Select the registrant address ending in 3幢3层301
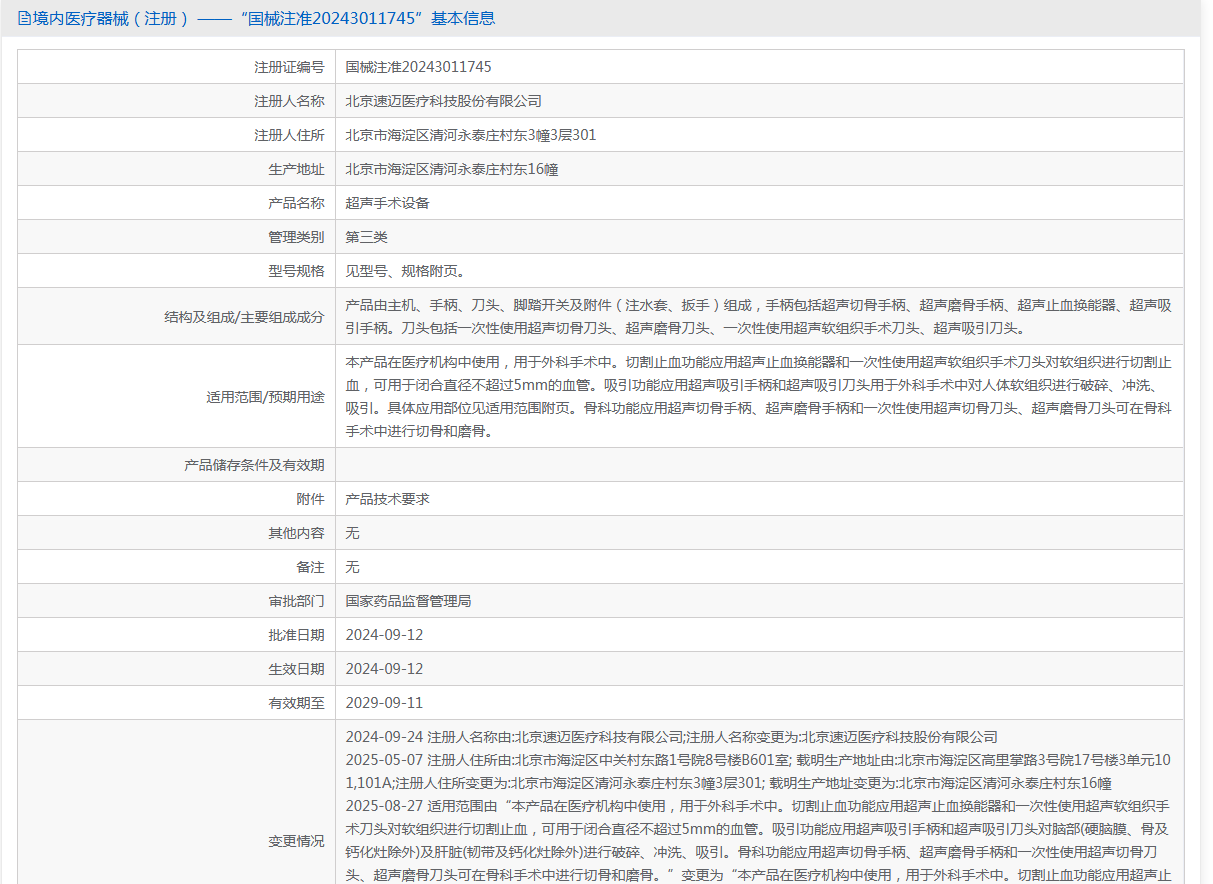Screen dimensions: 1213x884 point(471,135)
